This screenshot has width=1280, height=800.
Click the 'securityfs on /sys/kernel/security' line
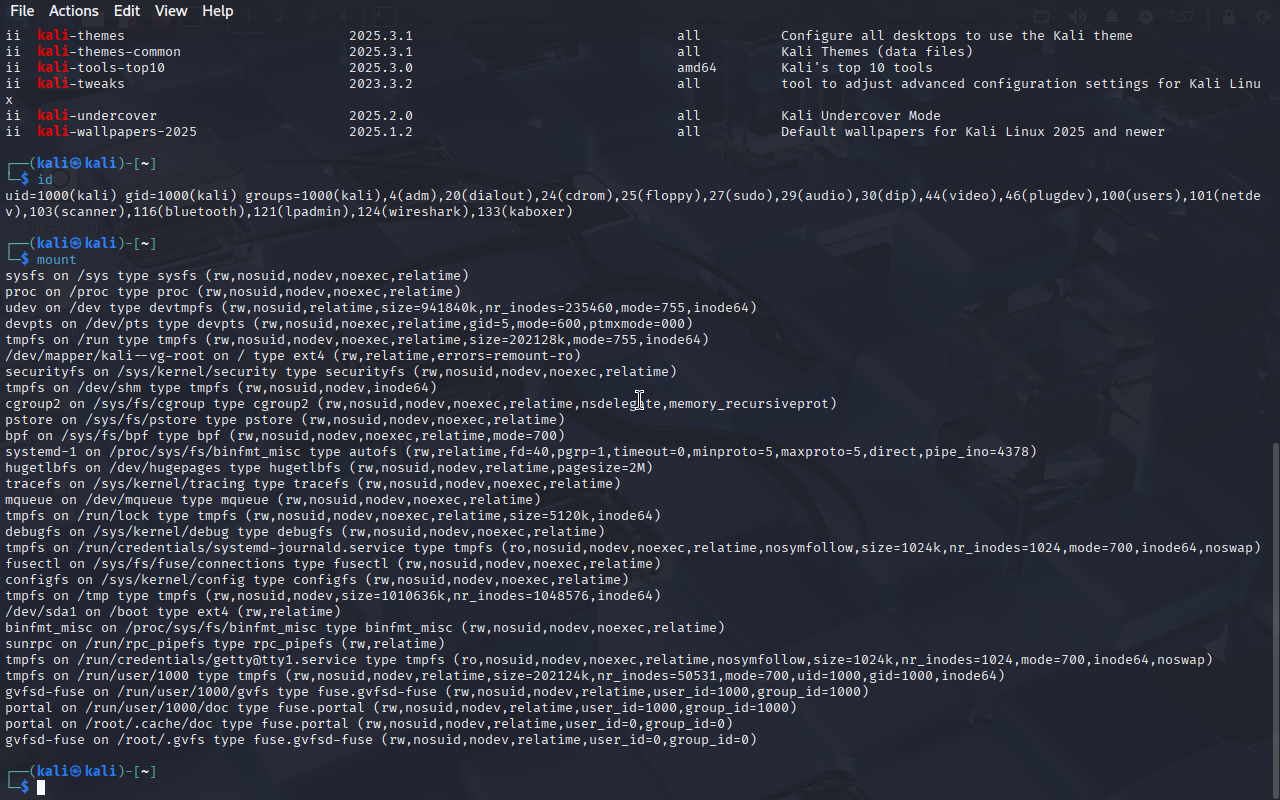tap(341, 372)
